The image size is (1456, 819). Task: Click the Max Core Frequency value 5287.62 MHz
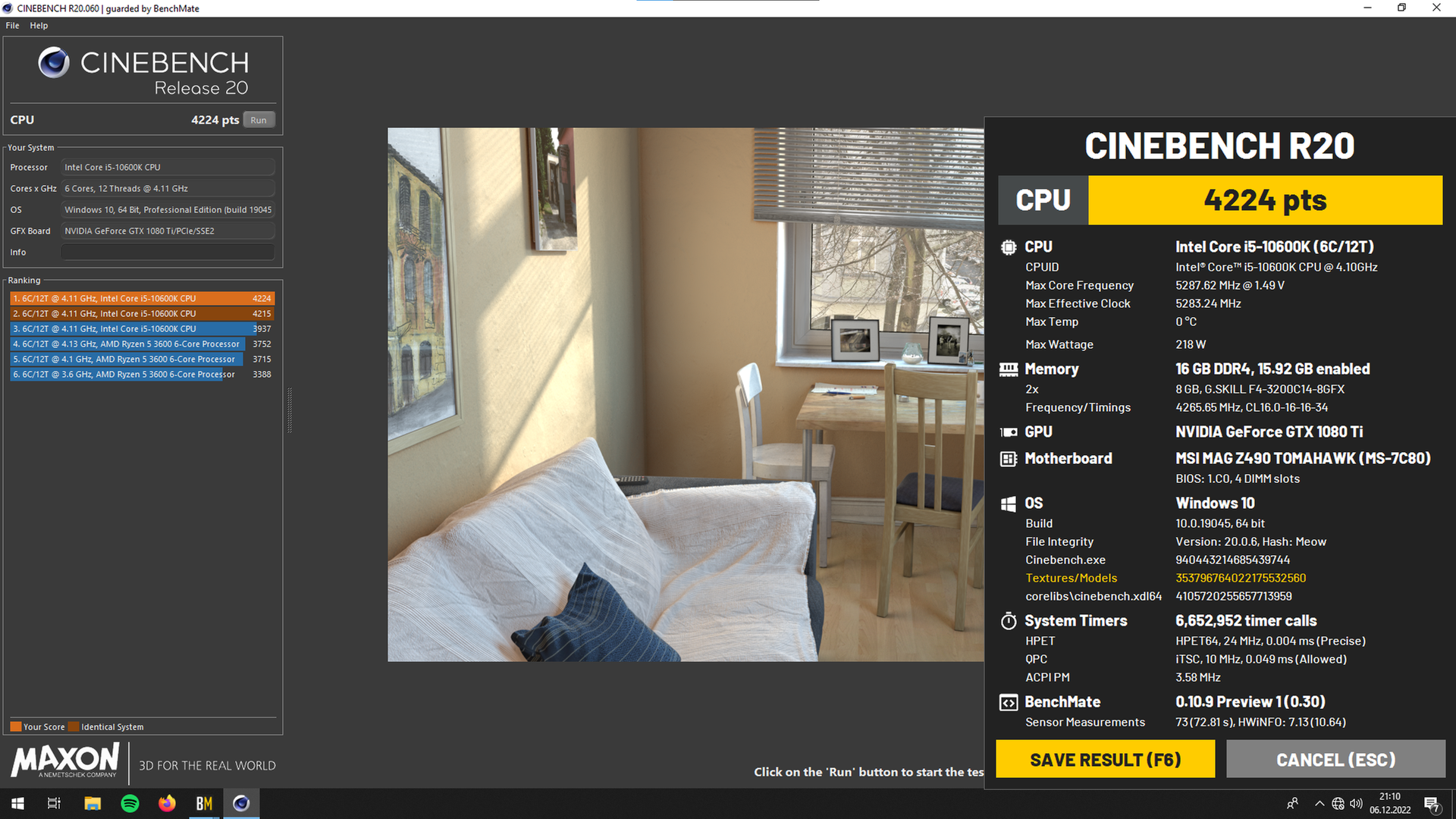(x=1230, y=286)
